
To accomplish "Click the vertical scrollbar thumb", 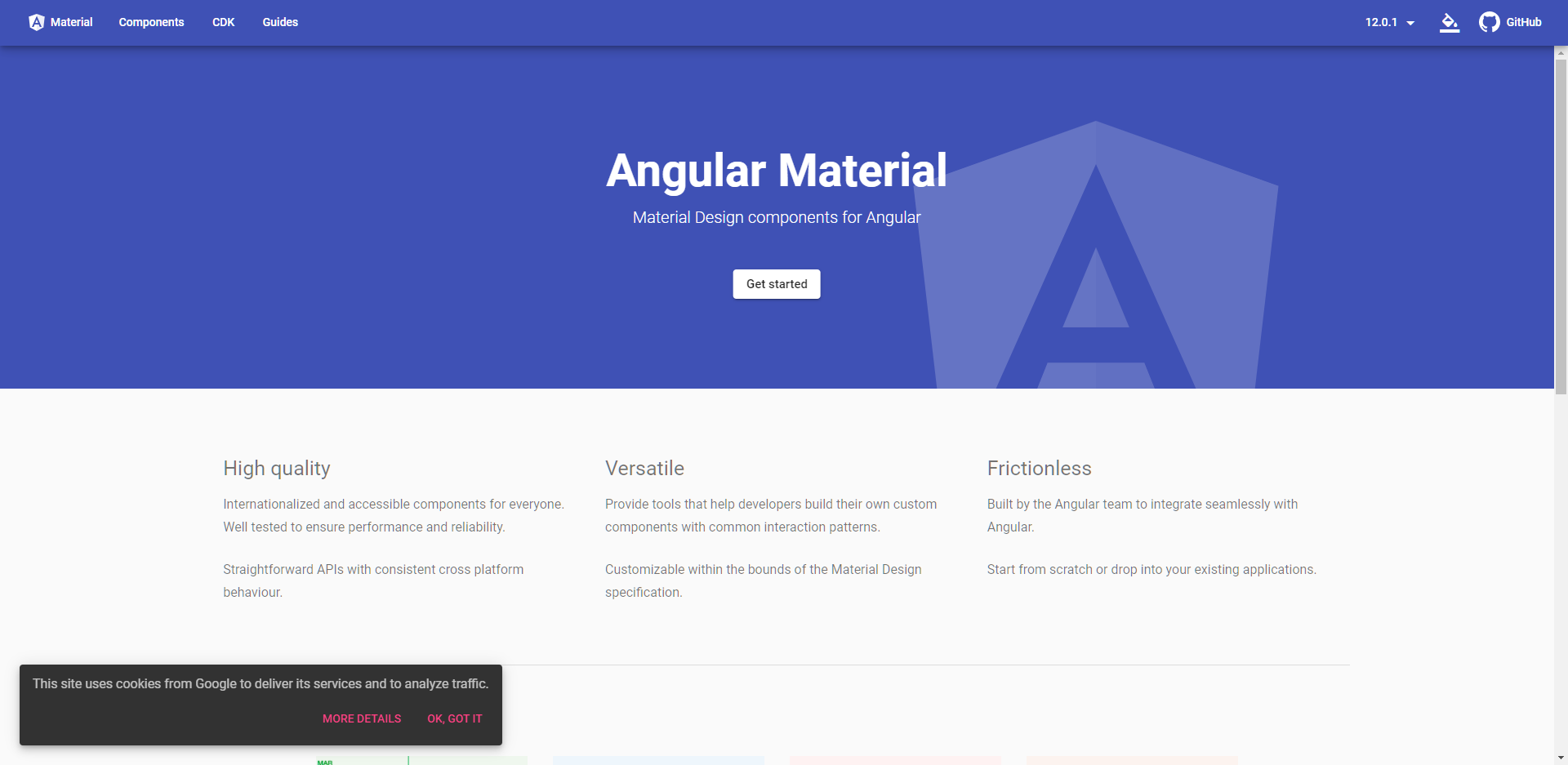I will pos(1561,227).
